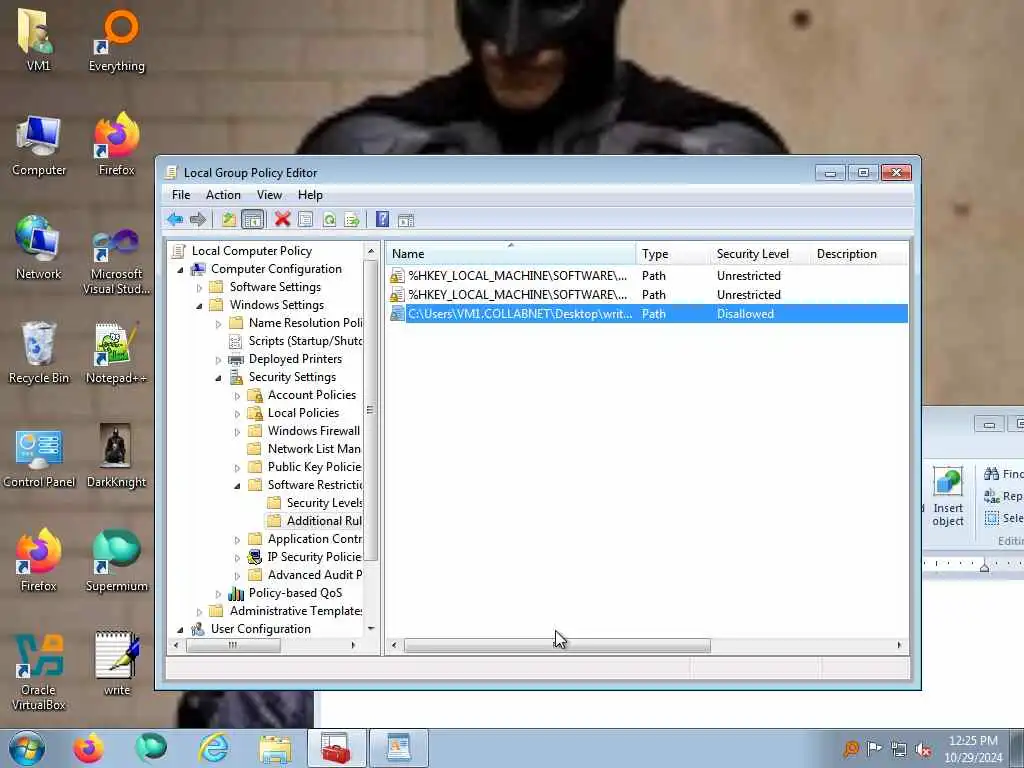Collapse the Computer Configuration node
Screen dimensions: 1024x768
click(181, 270)
